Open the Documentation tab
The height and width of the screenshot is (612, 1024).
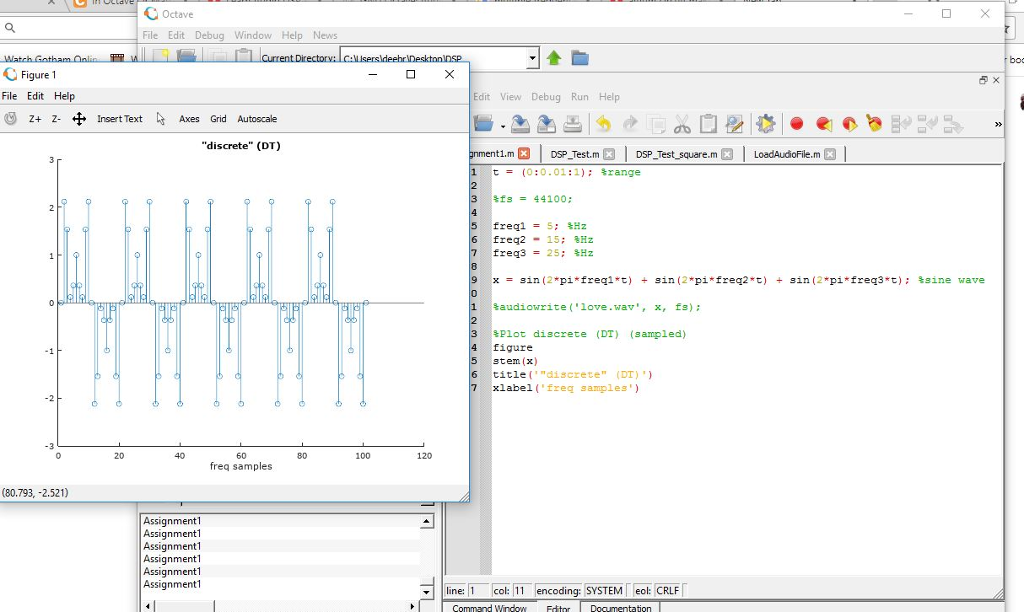click(x=620, y=607)
